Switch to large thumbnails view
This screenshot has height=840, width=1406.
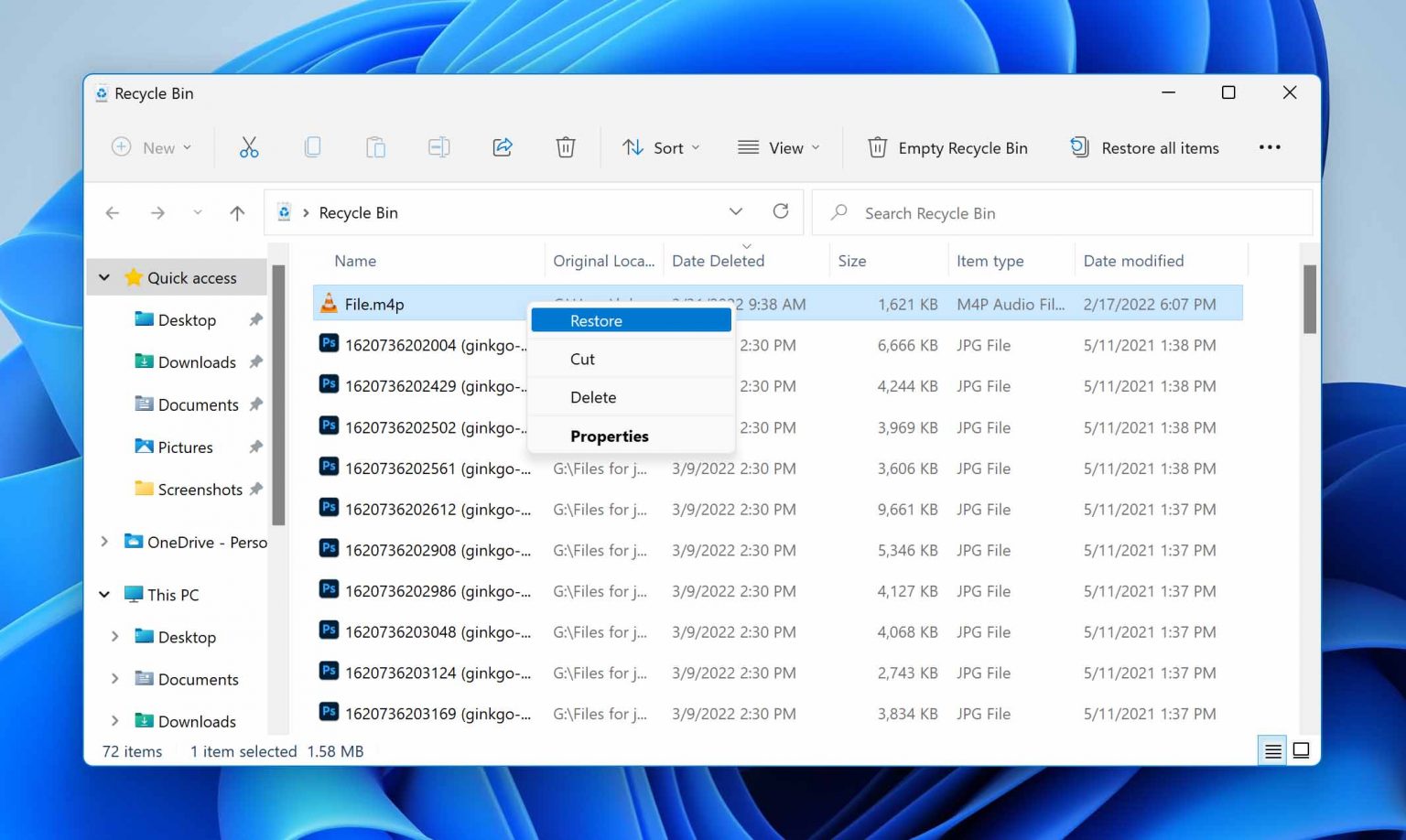(1301, 749)
